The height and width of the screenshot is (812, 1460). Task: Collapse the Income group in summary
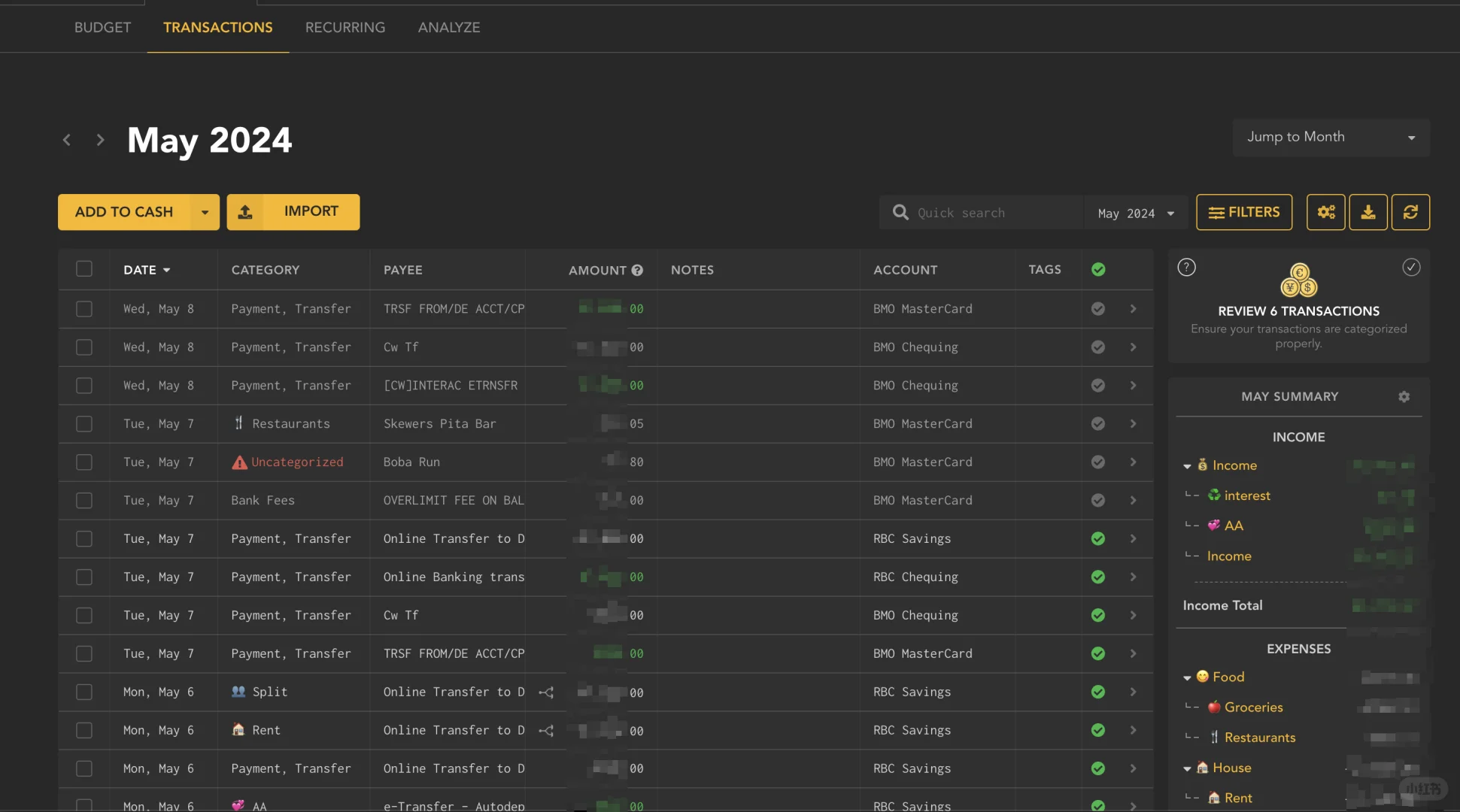[1187, 466]
